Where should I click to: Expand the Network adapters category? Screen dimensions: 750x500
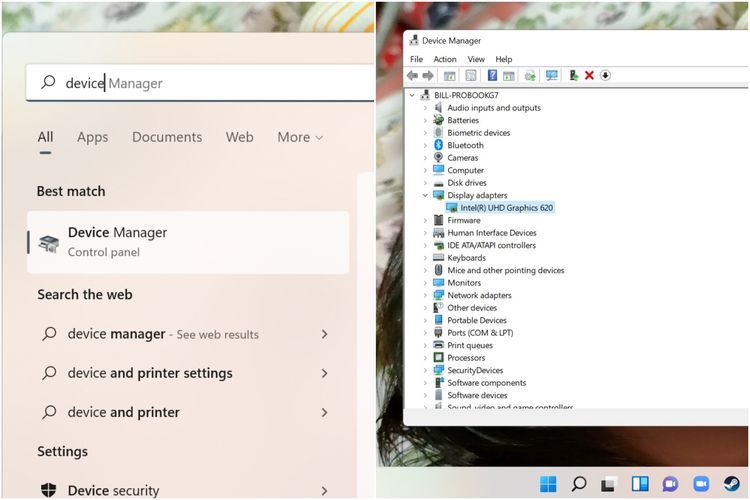pos(425,295)
